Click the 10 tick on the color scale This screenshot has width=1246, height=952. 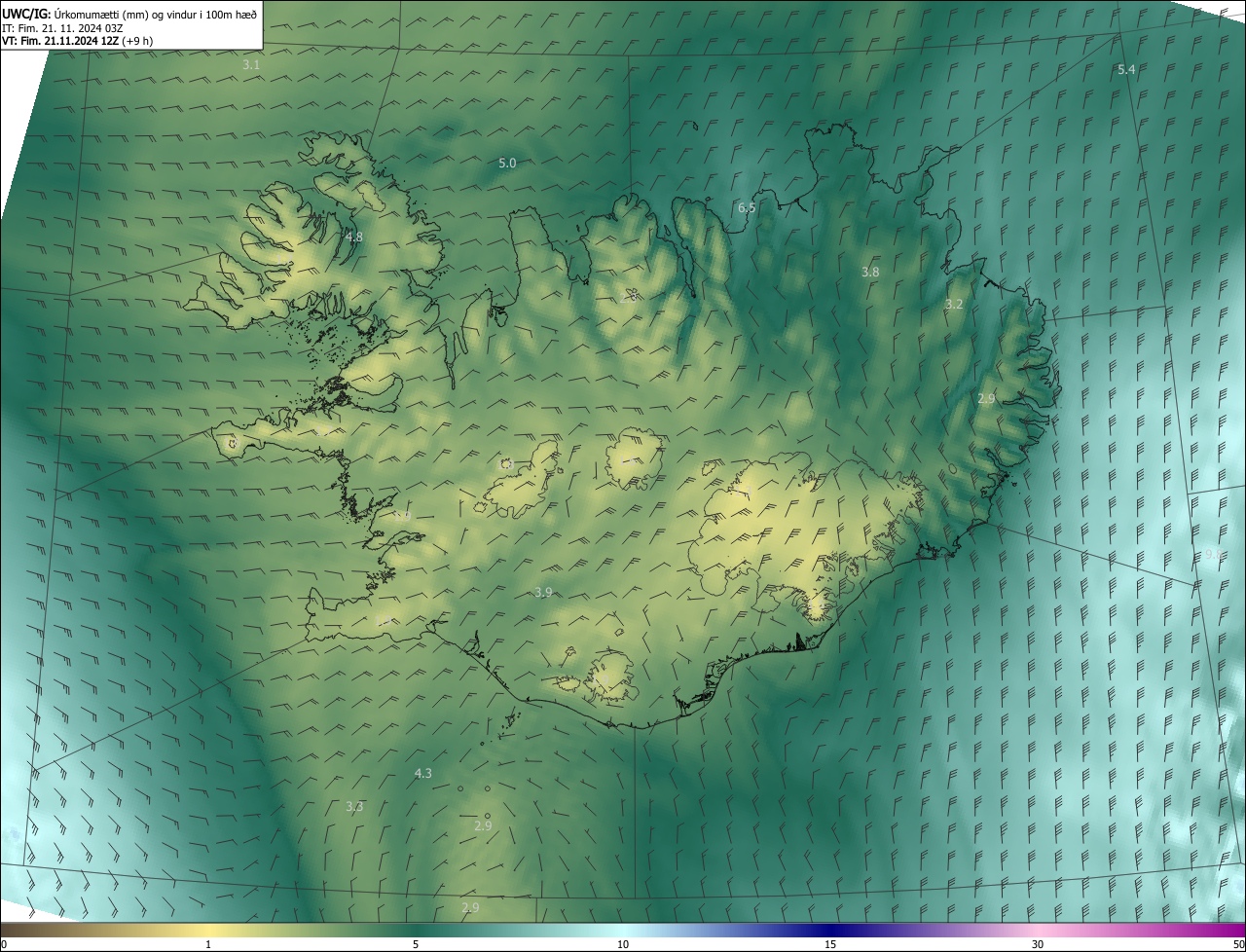click(623, 944)
